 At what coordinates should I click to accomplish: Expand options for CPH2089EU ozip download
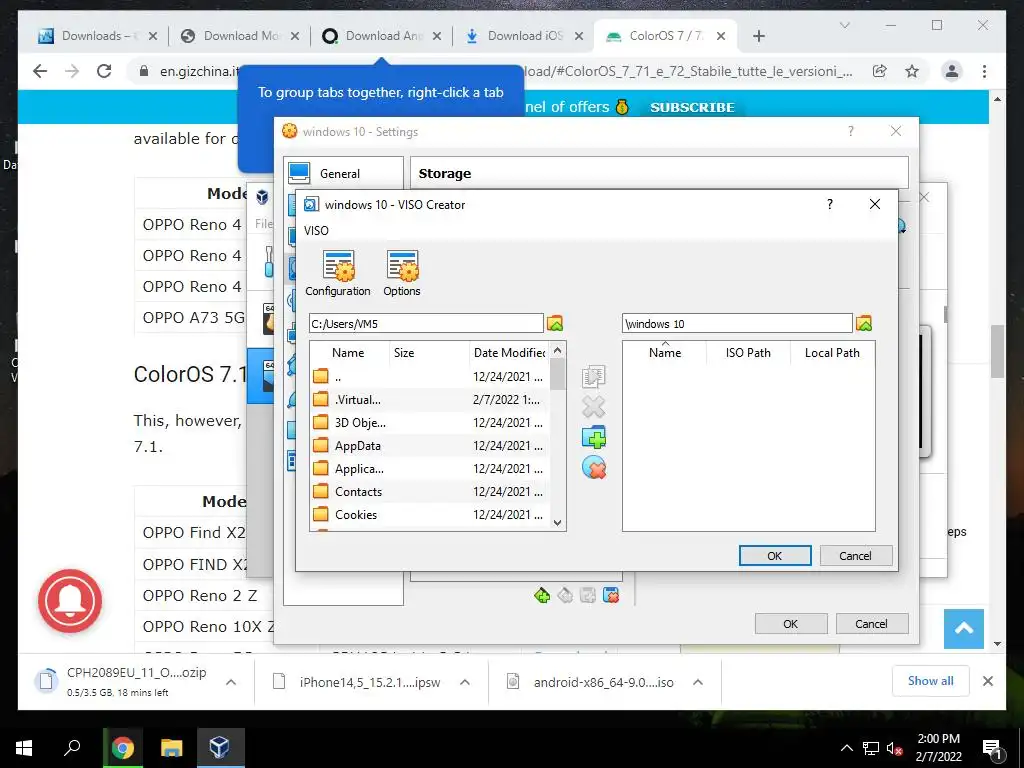click(x=231, y=682)
